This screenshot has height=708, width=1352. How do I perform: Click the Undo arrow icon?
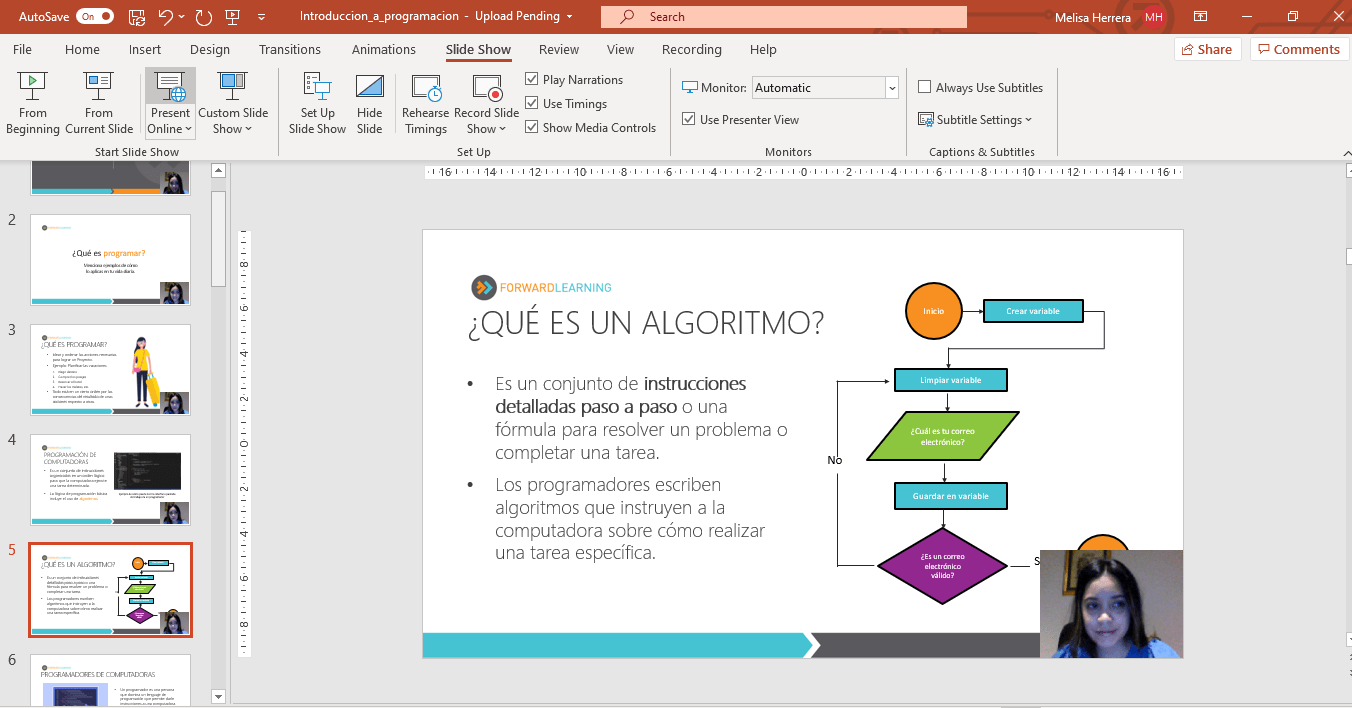click(x=166, y=16)
